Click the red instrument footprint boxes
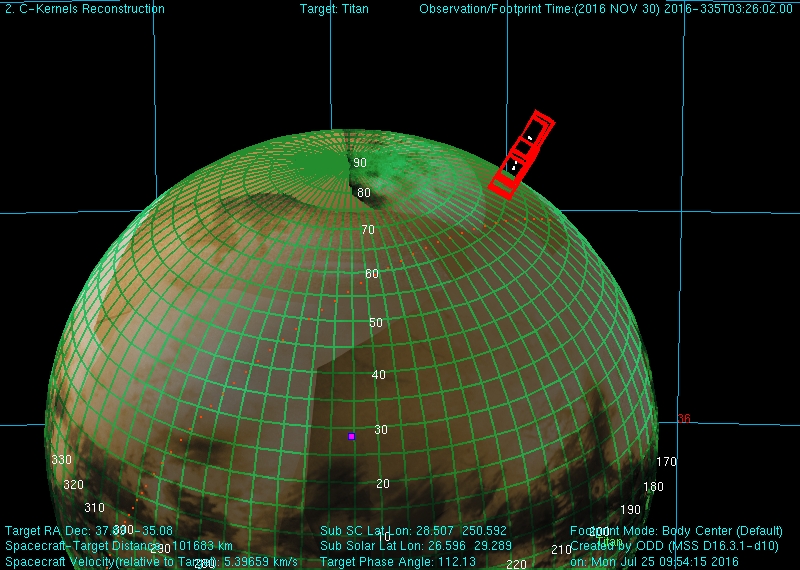This screenshot has width=800, height=570. coord(521,154)
